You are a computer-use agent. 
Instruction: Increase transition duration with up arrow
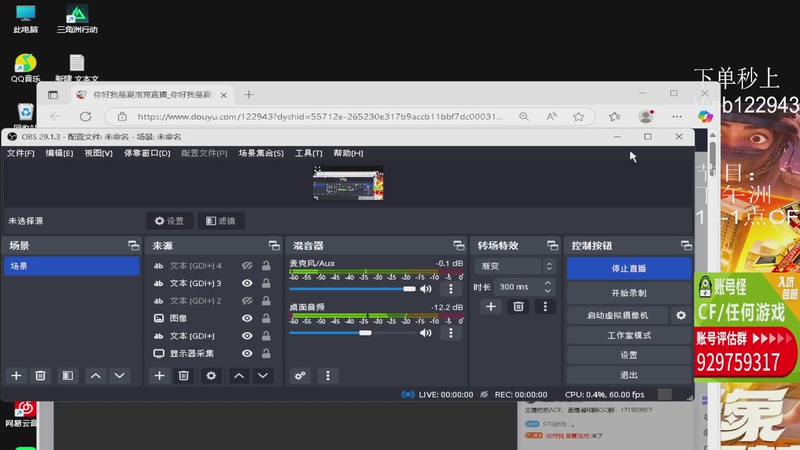pyautogui.click(x=547, y=283)
